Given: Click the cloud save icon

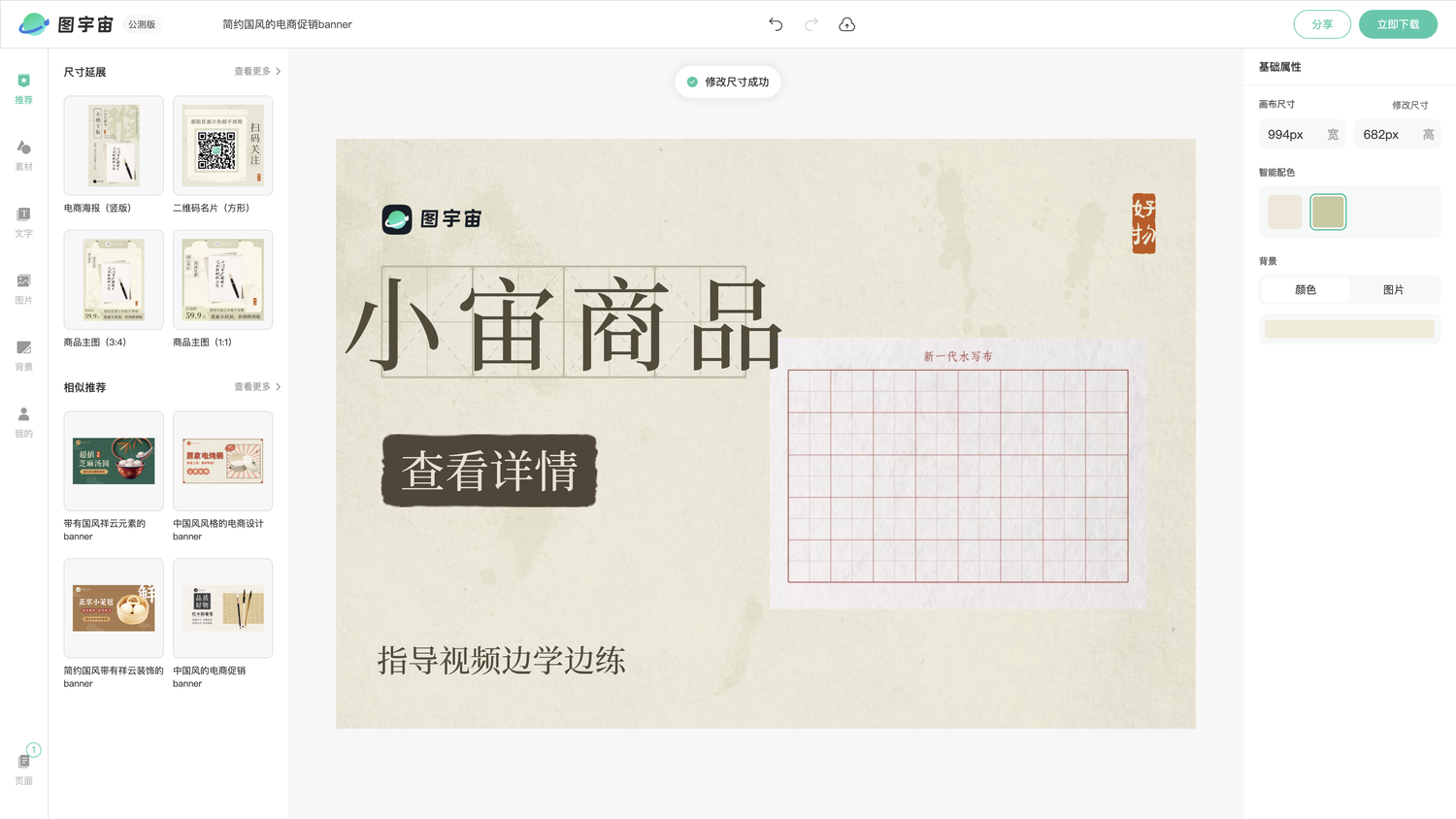Looking at the screenshot, I should point(846,24).
